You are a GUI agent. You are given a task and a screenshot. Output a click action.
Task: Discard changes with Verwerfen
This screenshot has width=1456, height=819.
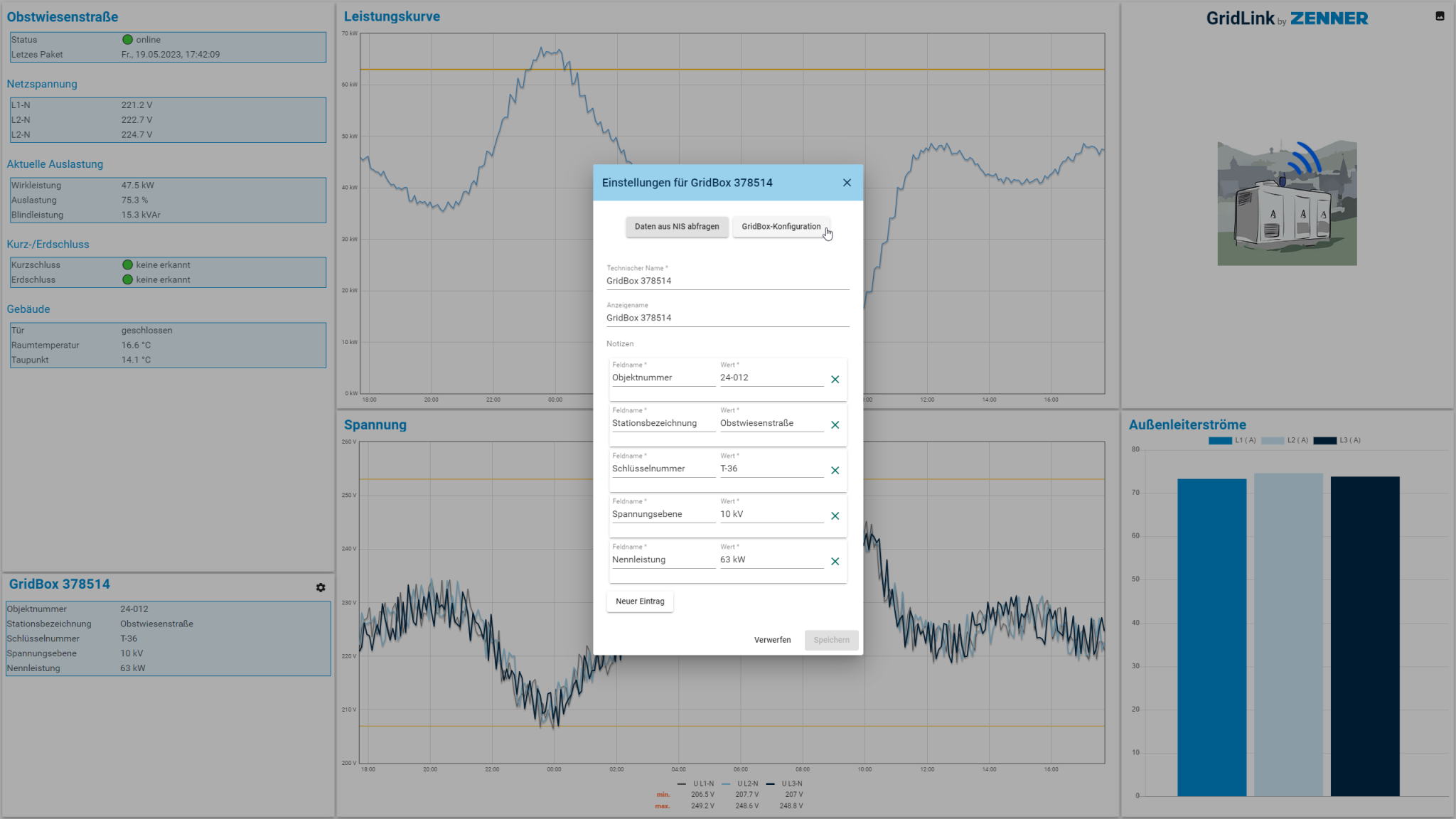(772, 639)
